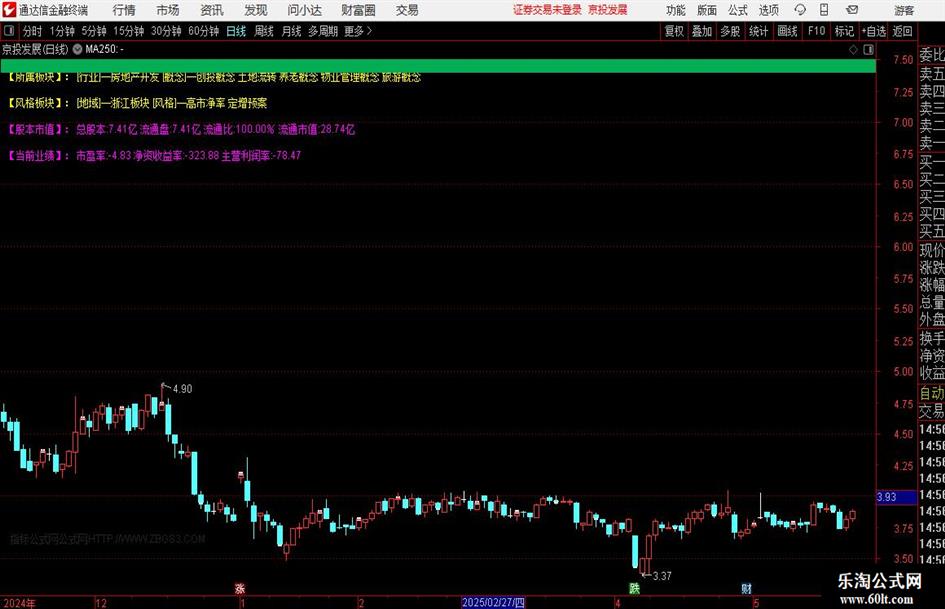Switch to the 分时 period tab
This screenshot has width=945, height=609.
(33, 31)
